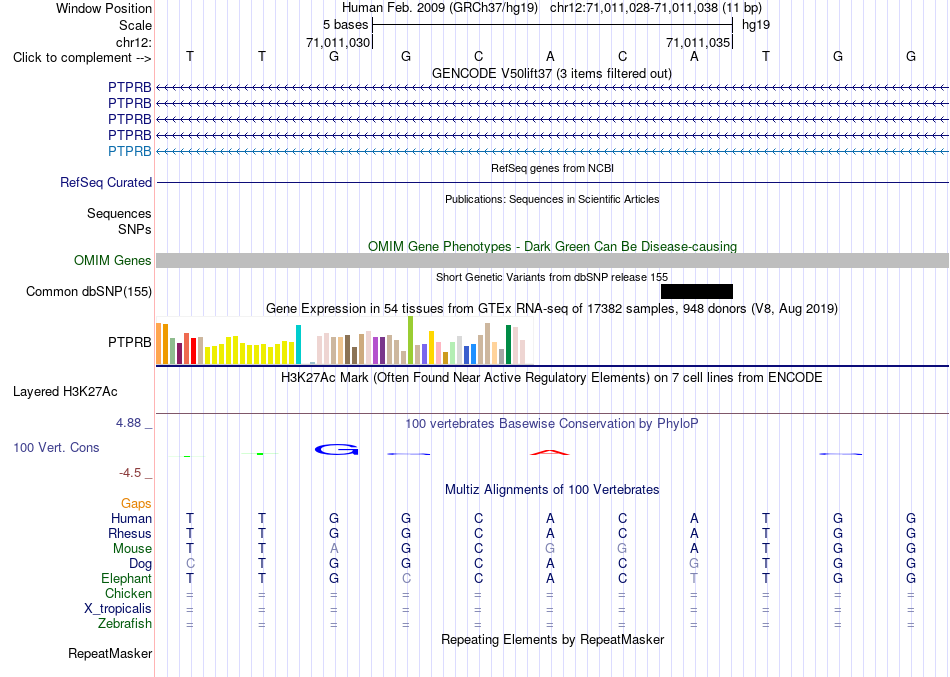Image resolution: width=950 pixels, height=677 pixels.
Task: Open the RefSeq Curated track label
Action: [106, 182]
